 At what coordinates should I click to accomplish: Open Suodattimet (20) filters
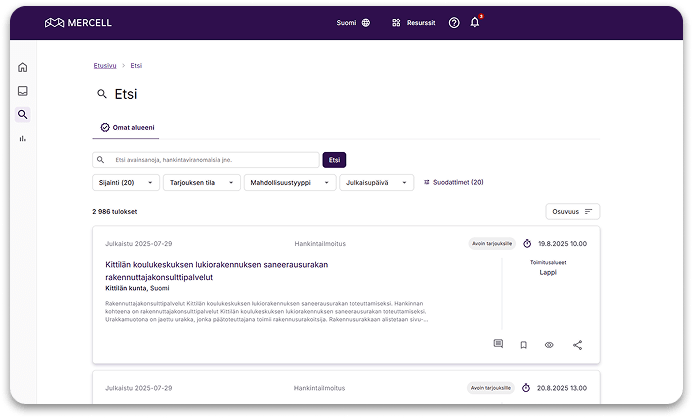(x=454, y=182)
